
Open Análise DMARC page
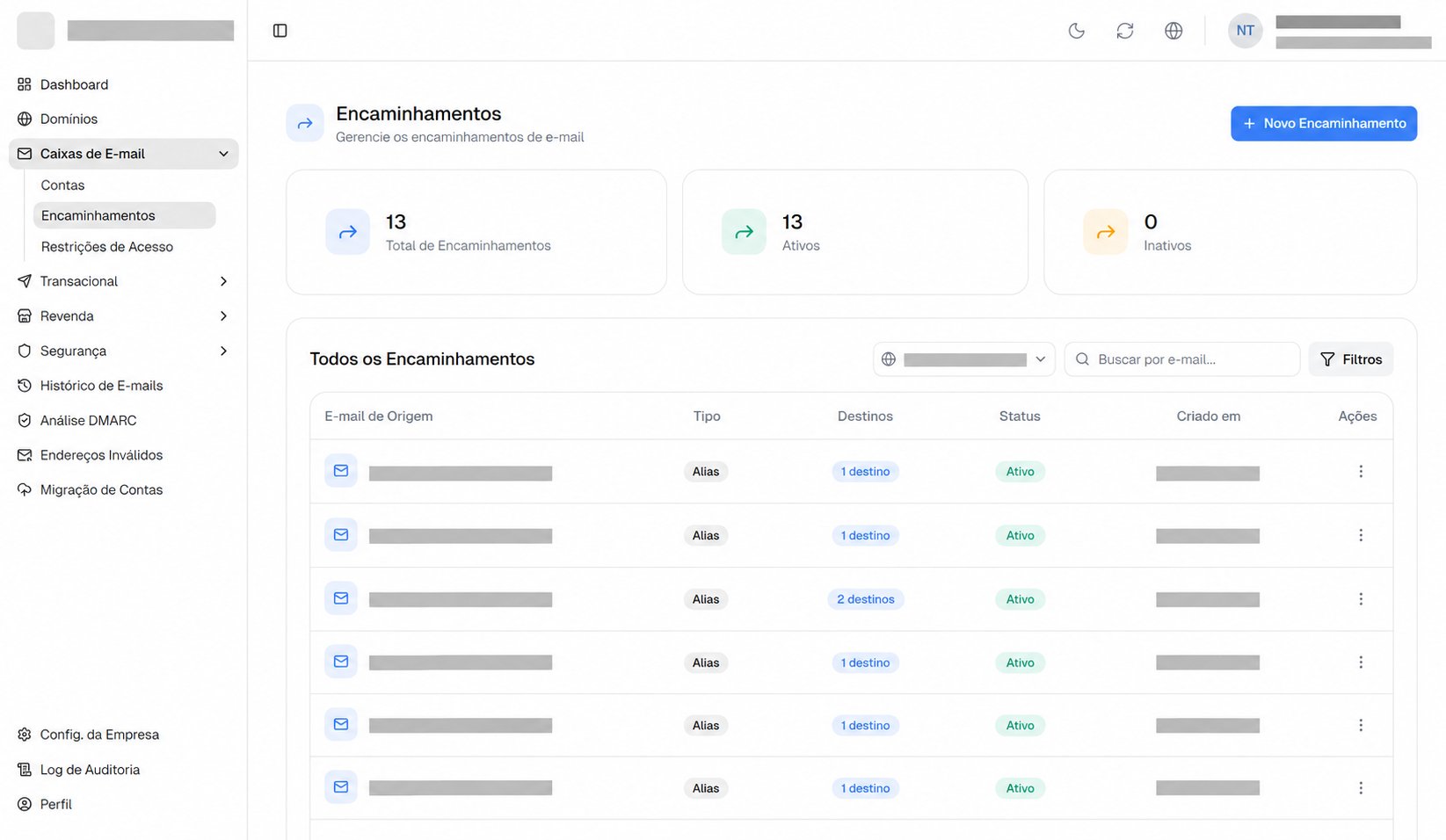coord(124,420)
